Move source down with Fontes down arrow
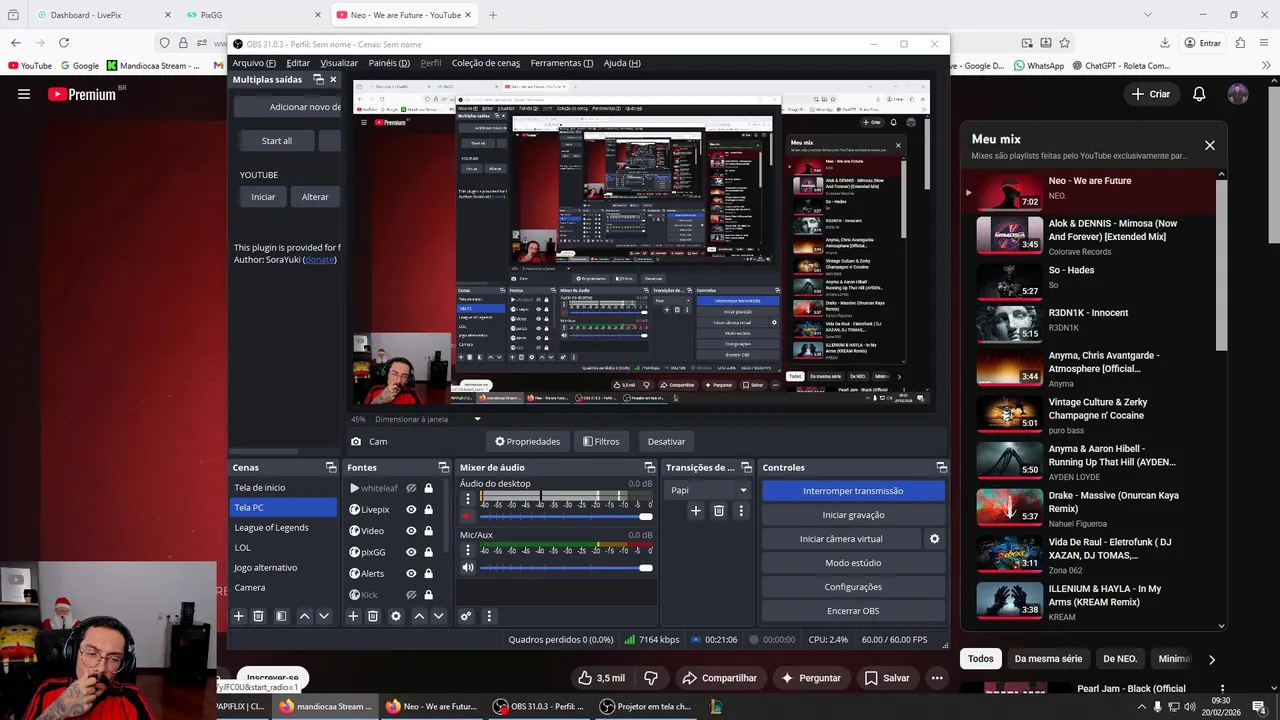This screenshot has width=1280, height=720. point(438,616)
